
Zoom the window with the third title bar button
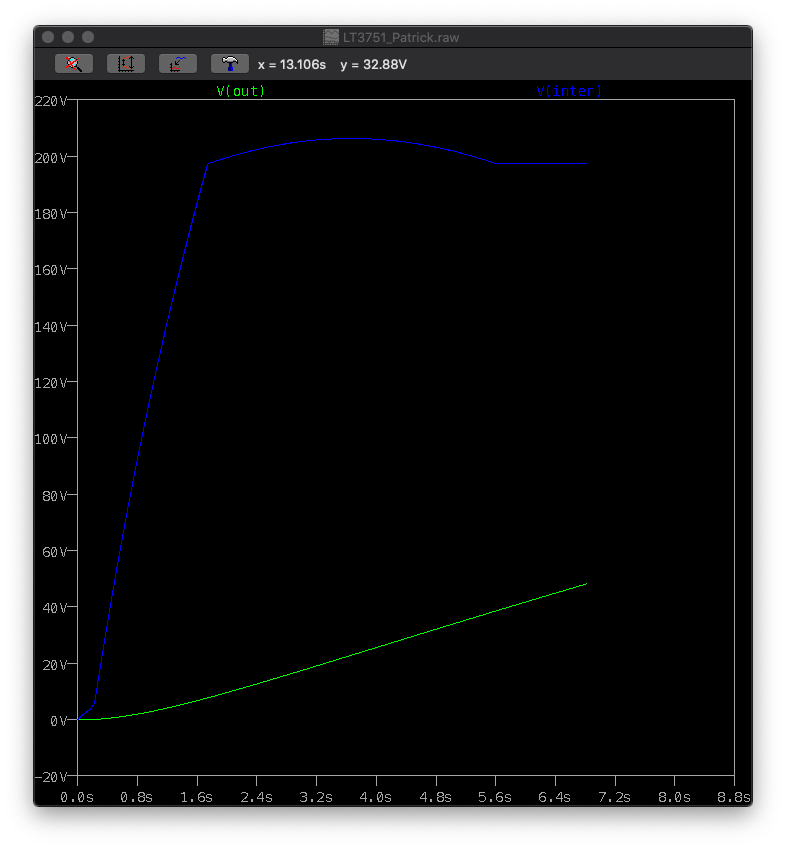pos(88,37)
